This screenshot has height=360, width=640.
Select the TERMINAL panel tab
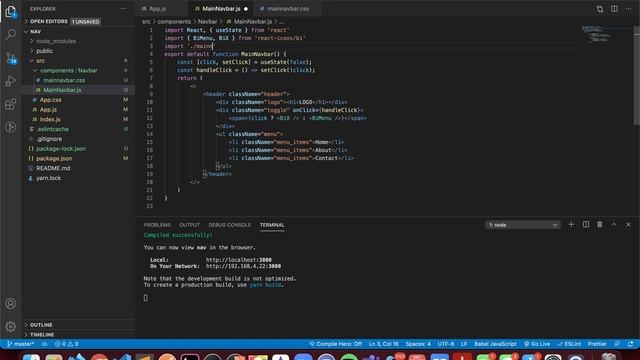pyautogui.click(x=272, y=225)
